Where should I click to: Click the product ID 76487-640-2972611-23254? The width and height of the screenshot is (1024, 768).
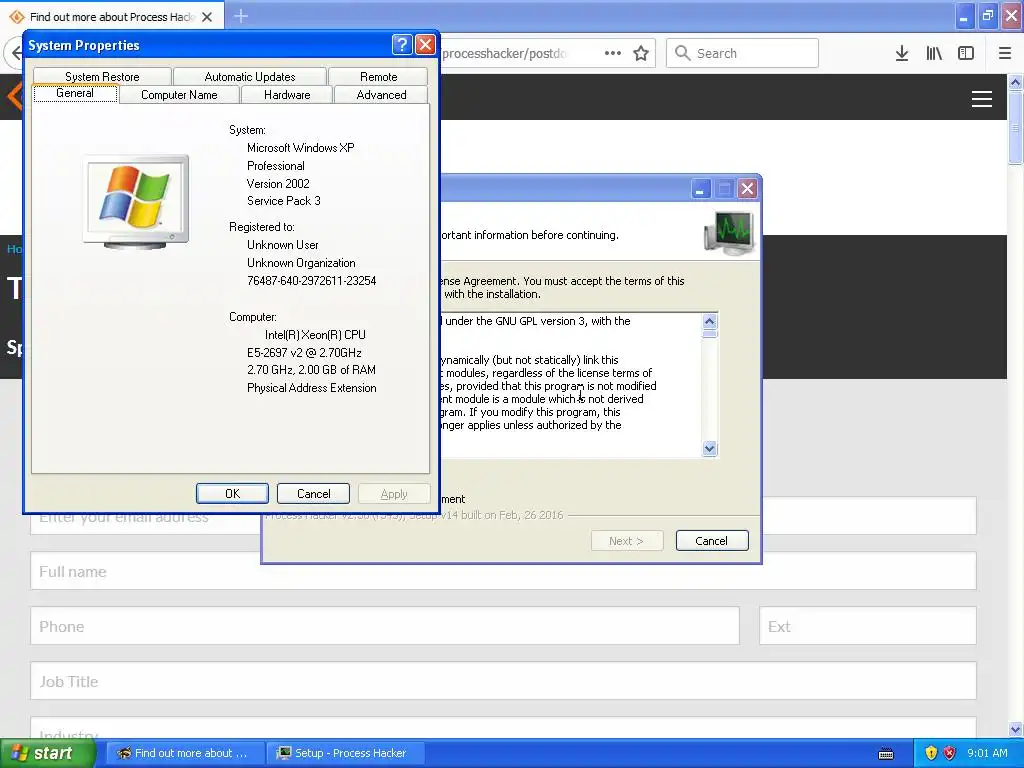coord(312,281)
